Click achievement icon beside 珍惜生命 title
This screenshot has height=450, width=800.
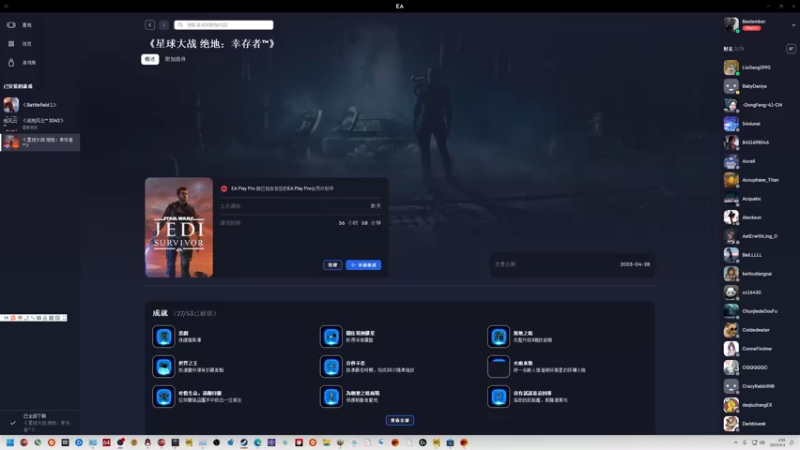click(x=164, y=396)
